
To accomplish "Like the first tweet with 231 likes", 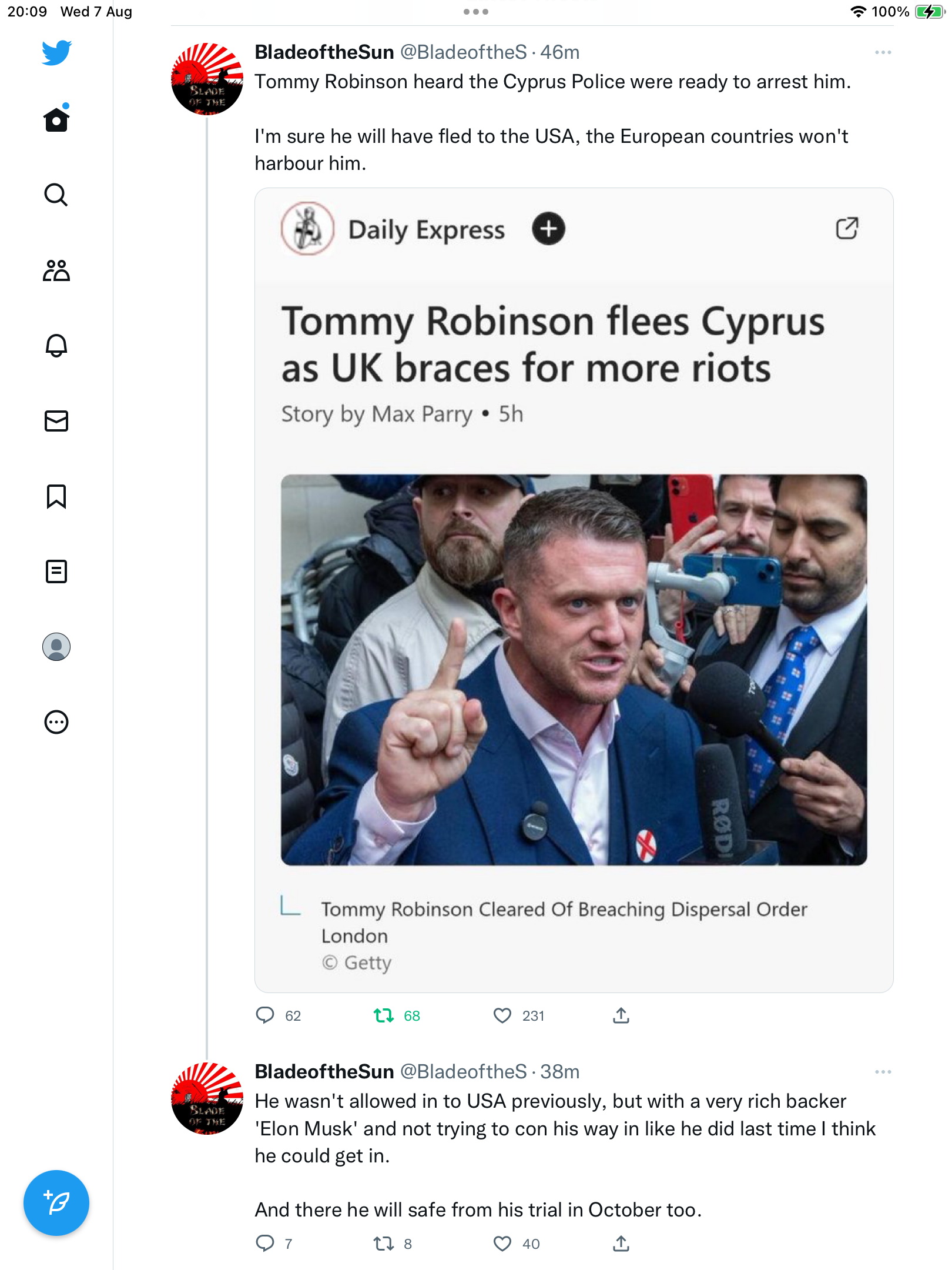I will [502, 1015].
